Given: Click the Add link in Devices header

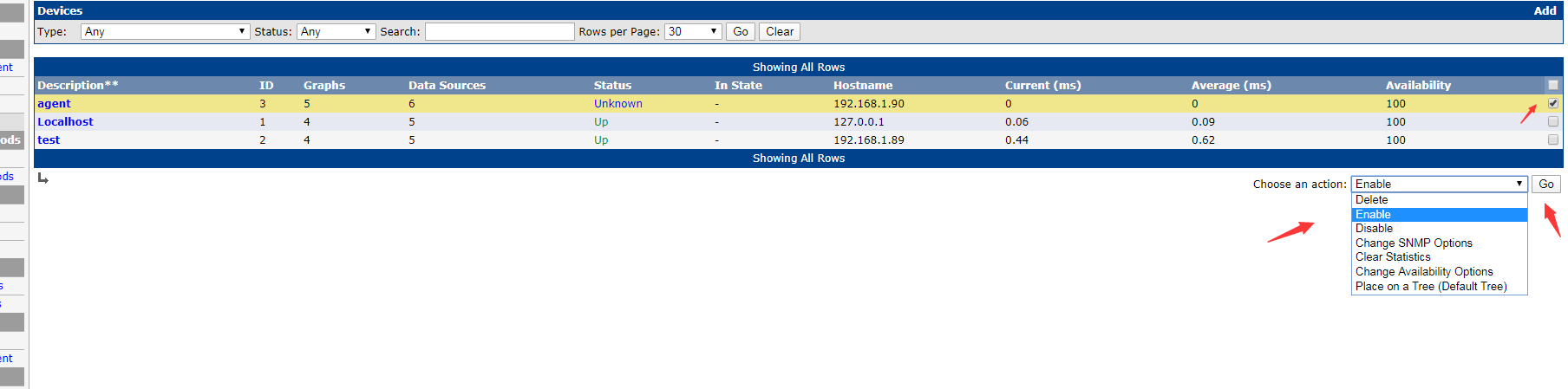Looking at the screenshot, I should click(x=1545, y=10).
